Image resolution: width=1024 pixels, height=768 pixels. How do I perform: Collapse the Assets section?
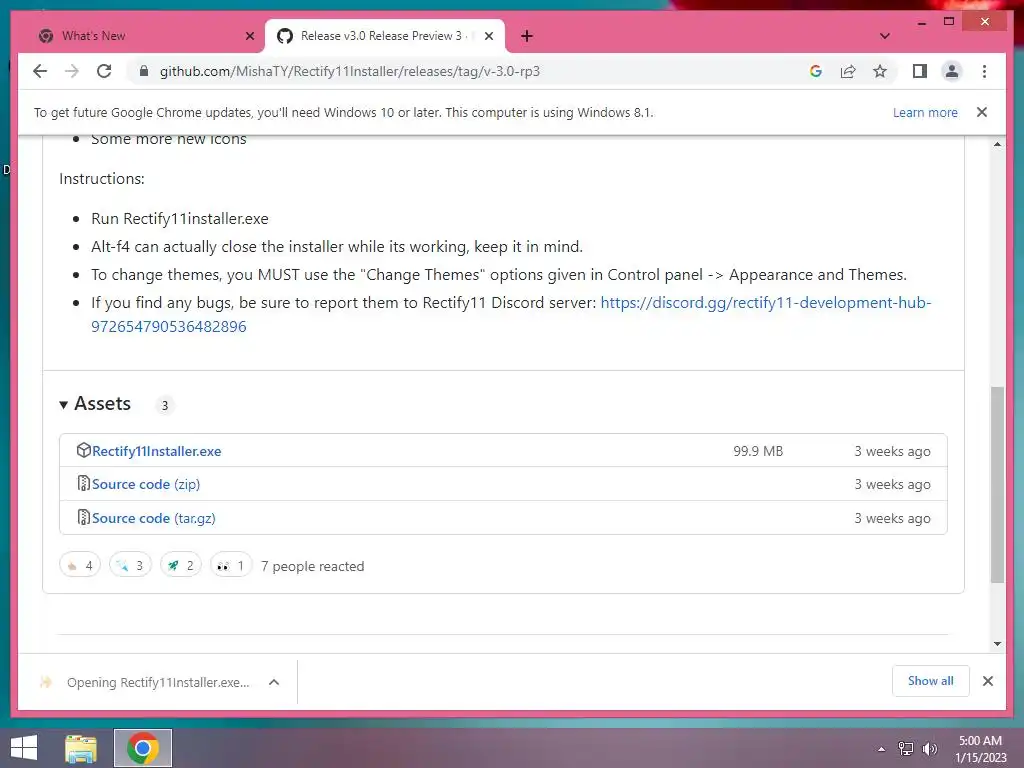click(x=95, y=404)
